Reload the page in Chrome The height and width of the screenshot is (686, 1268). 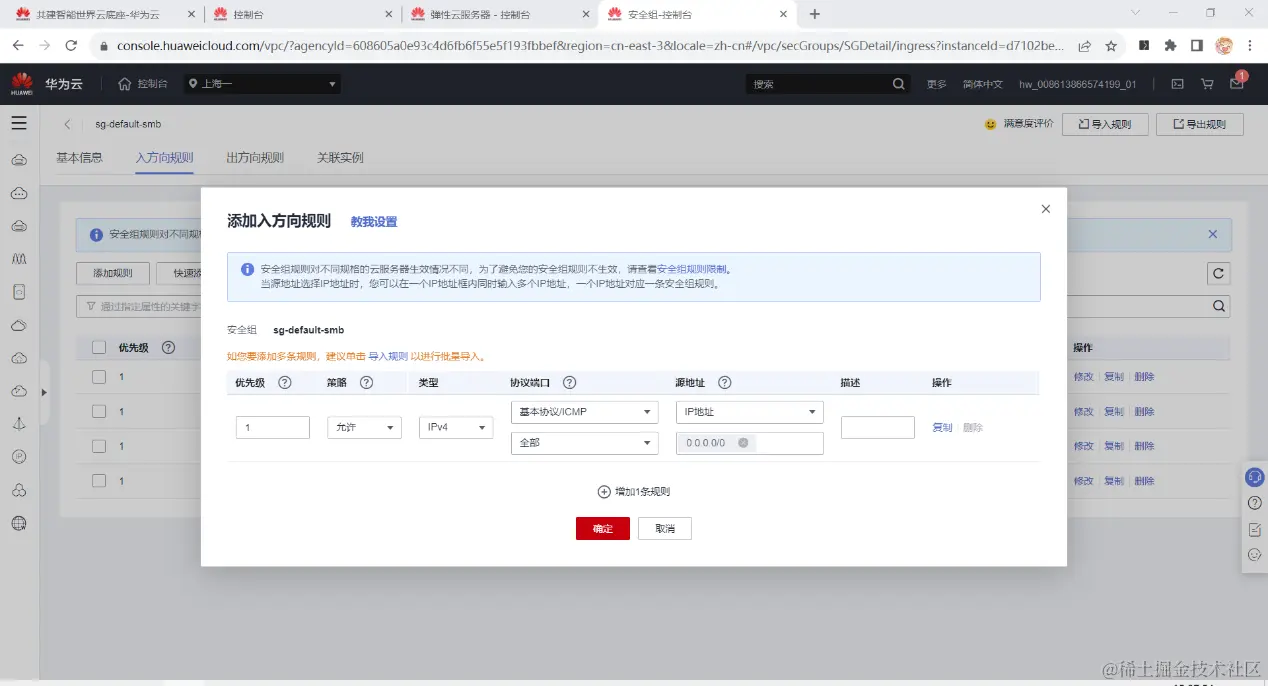[71, 46]
